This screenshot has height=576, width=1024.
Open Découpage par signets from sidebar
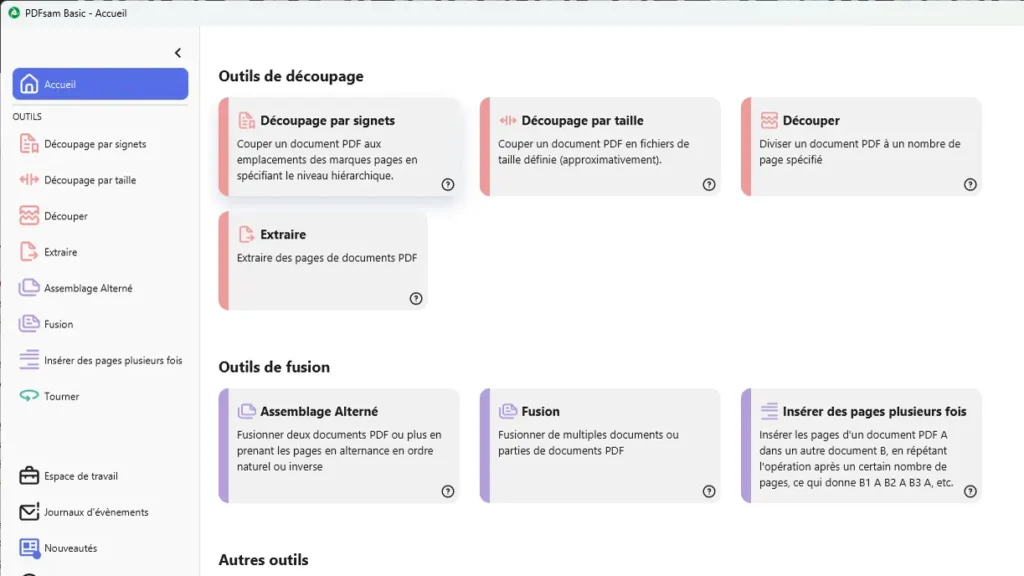(x=100, y=144)
